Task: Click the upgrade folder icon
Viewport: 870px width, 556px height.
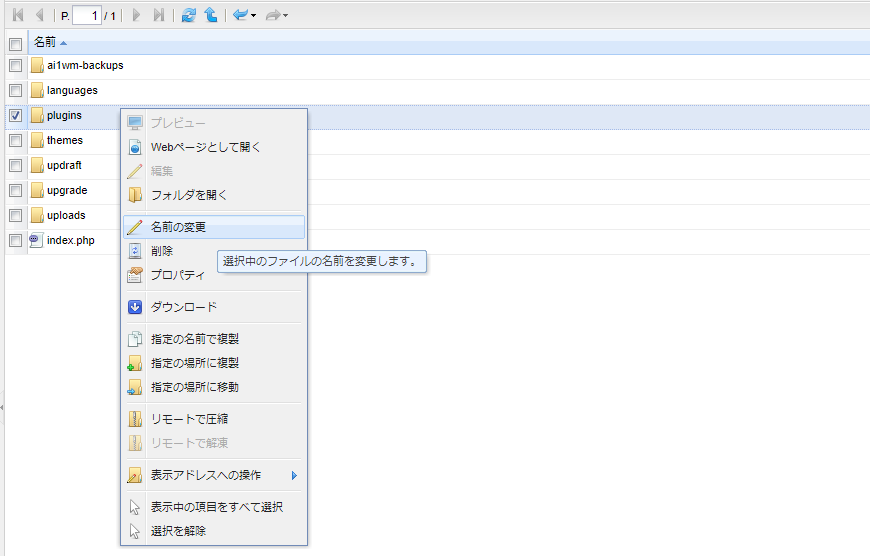Action: (37, 190)
